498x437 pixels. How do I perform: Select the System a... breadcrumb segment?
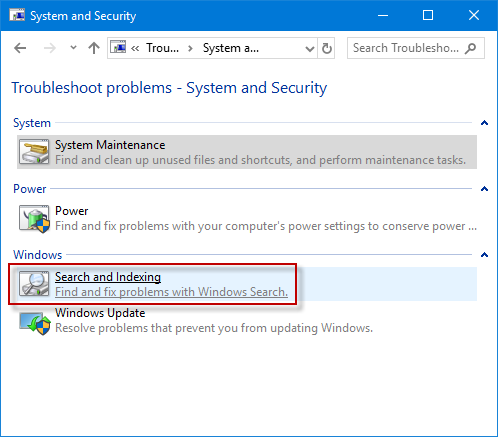[231, 48]
